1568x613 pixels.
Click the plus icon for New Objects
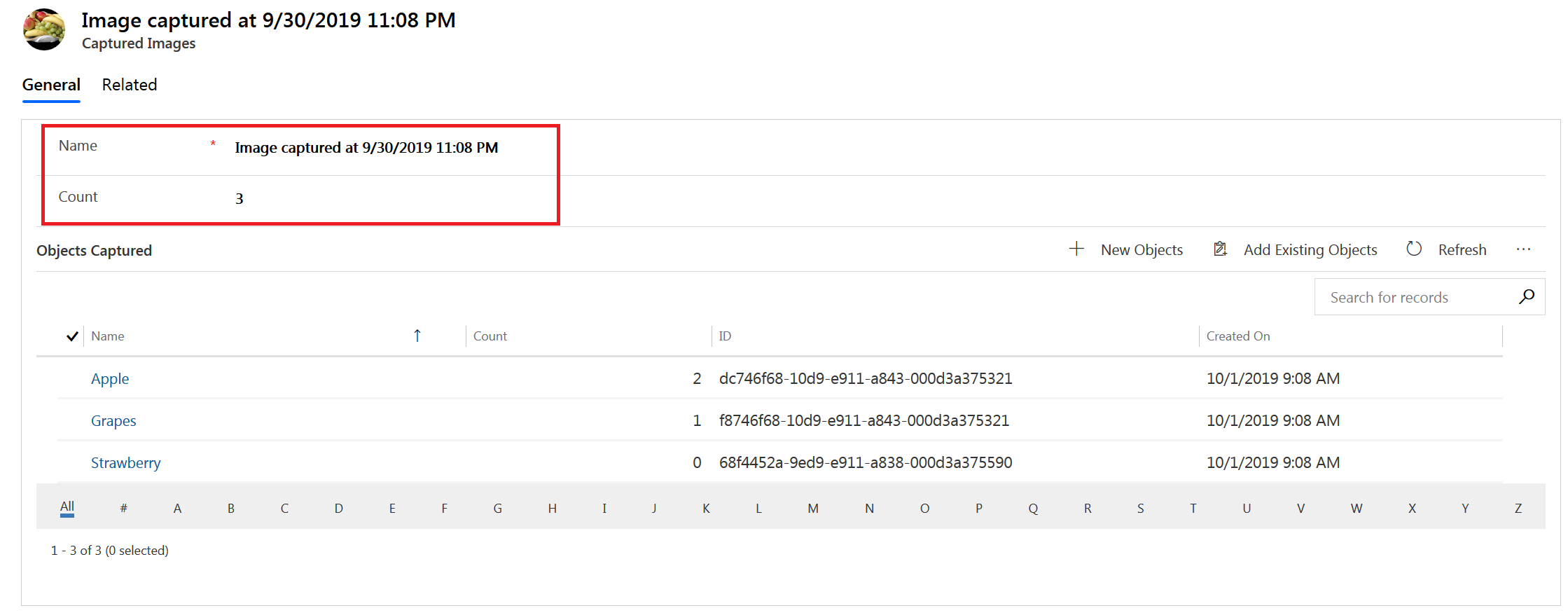click(1076, 249)
